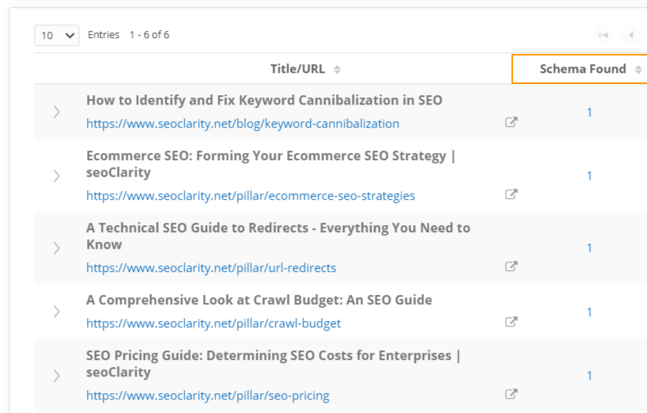This screenshot has height=413, width=647.
Task: Click the Schema Found column header
Action: (582, 69)
